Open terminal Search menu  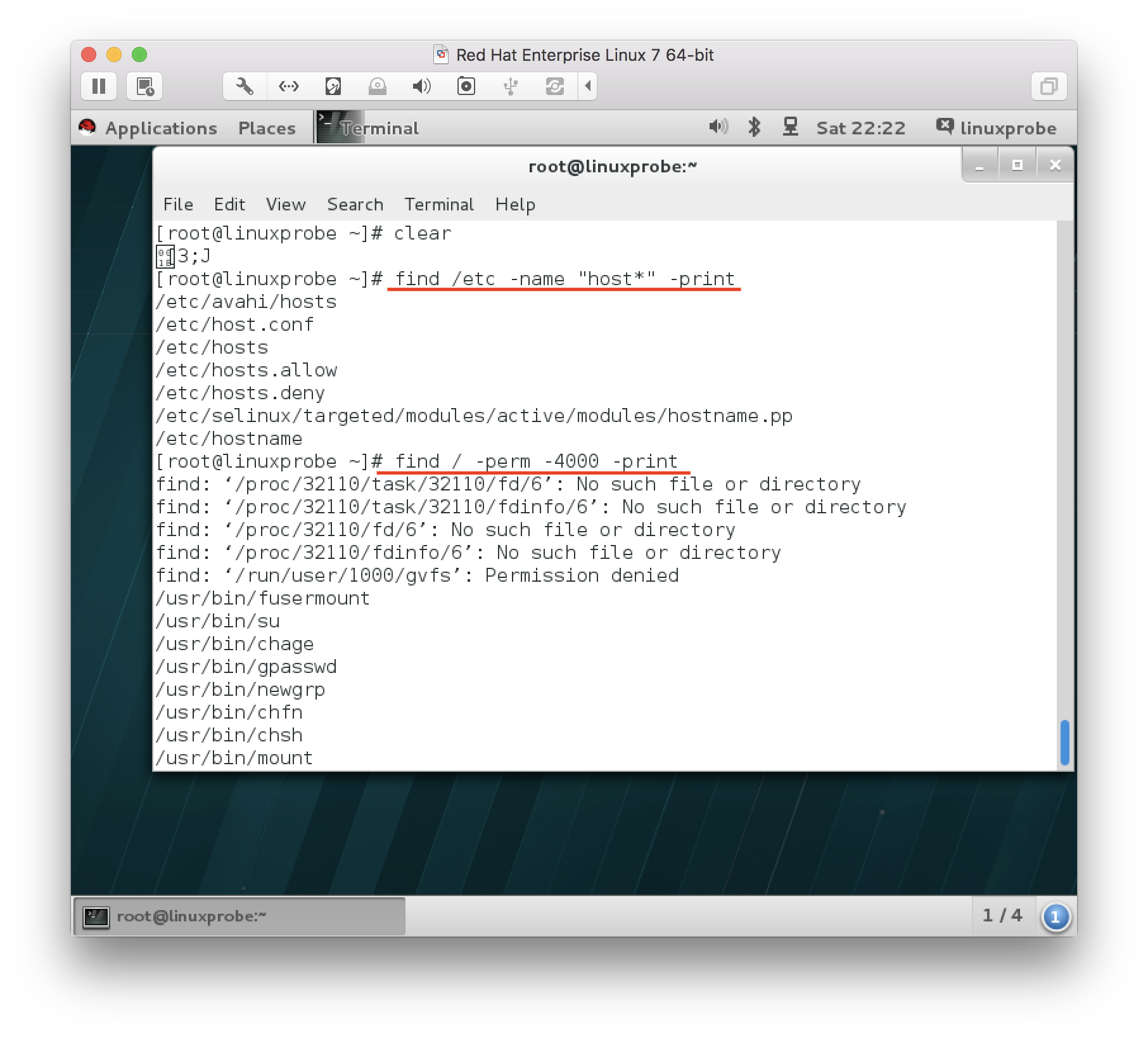(x=355, y=204)
